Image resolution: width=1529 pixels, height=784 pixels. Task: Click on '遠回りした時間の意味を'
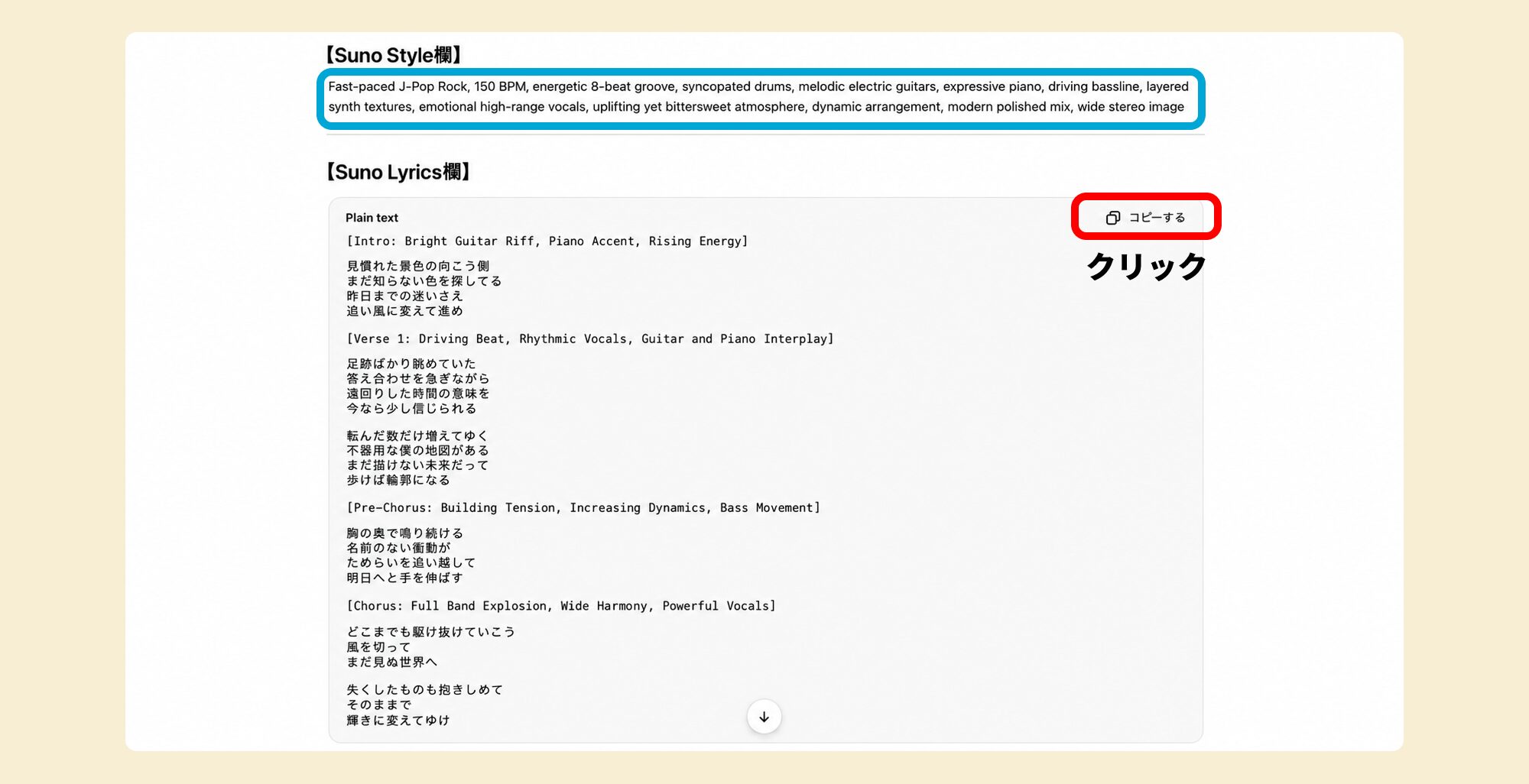tap(418, 394)
